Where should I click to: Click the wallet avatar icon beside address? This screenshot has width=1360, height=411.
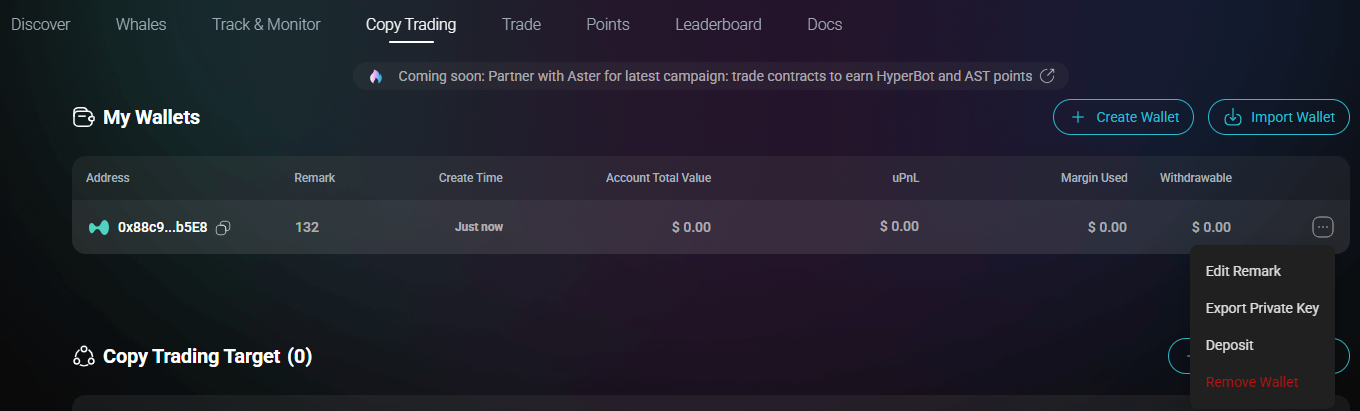98,228
